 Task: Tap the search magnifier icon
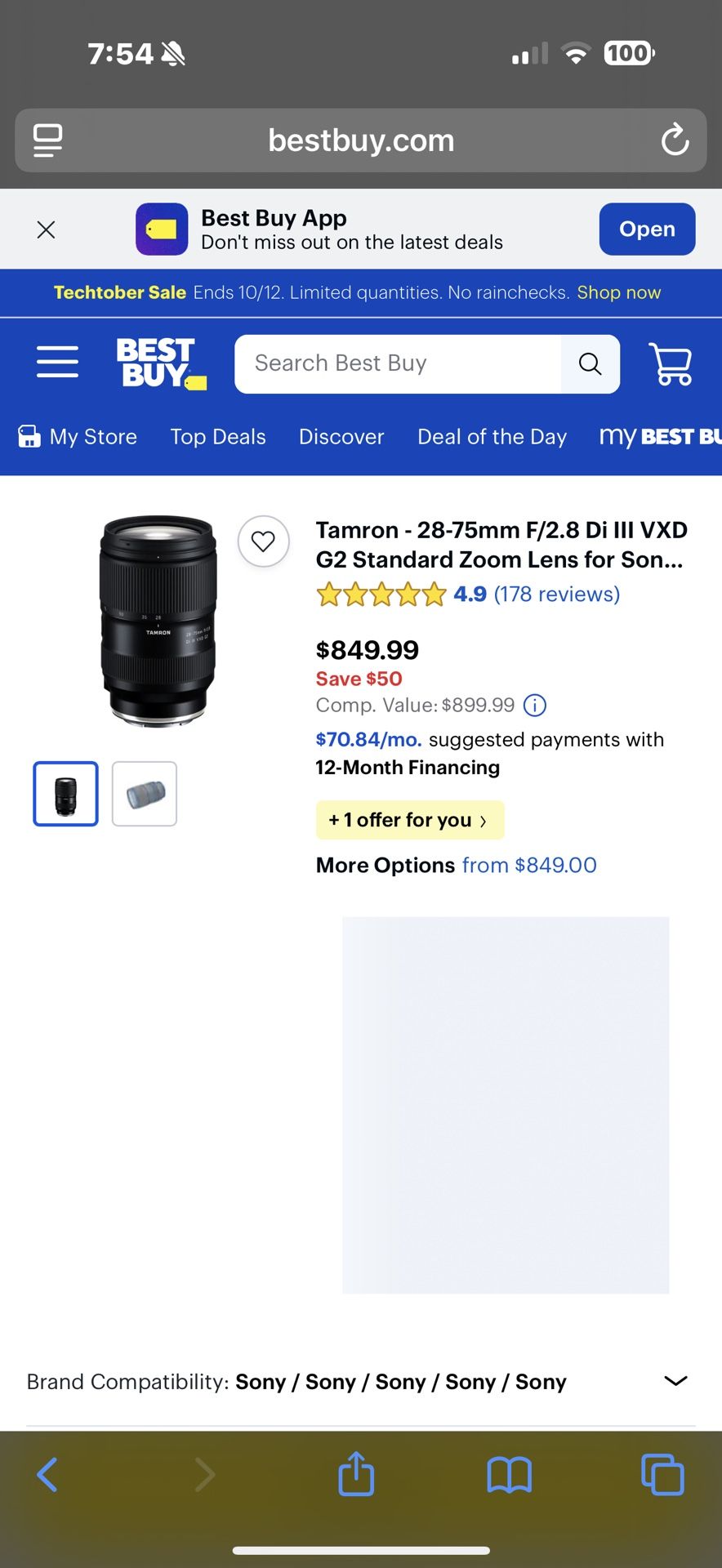(x=590, y=363)
